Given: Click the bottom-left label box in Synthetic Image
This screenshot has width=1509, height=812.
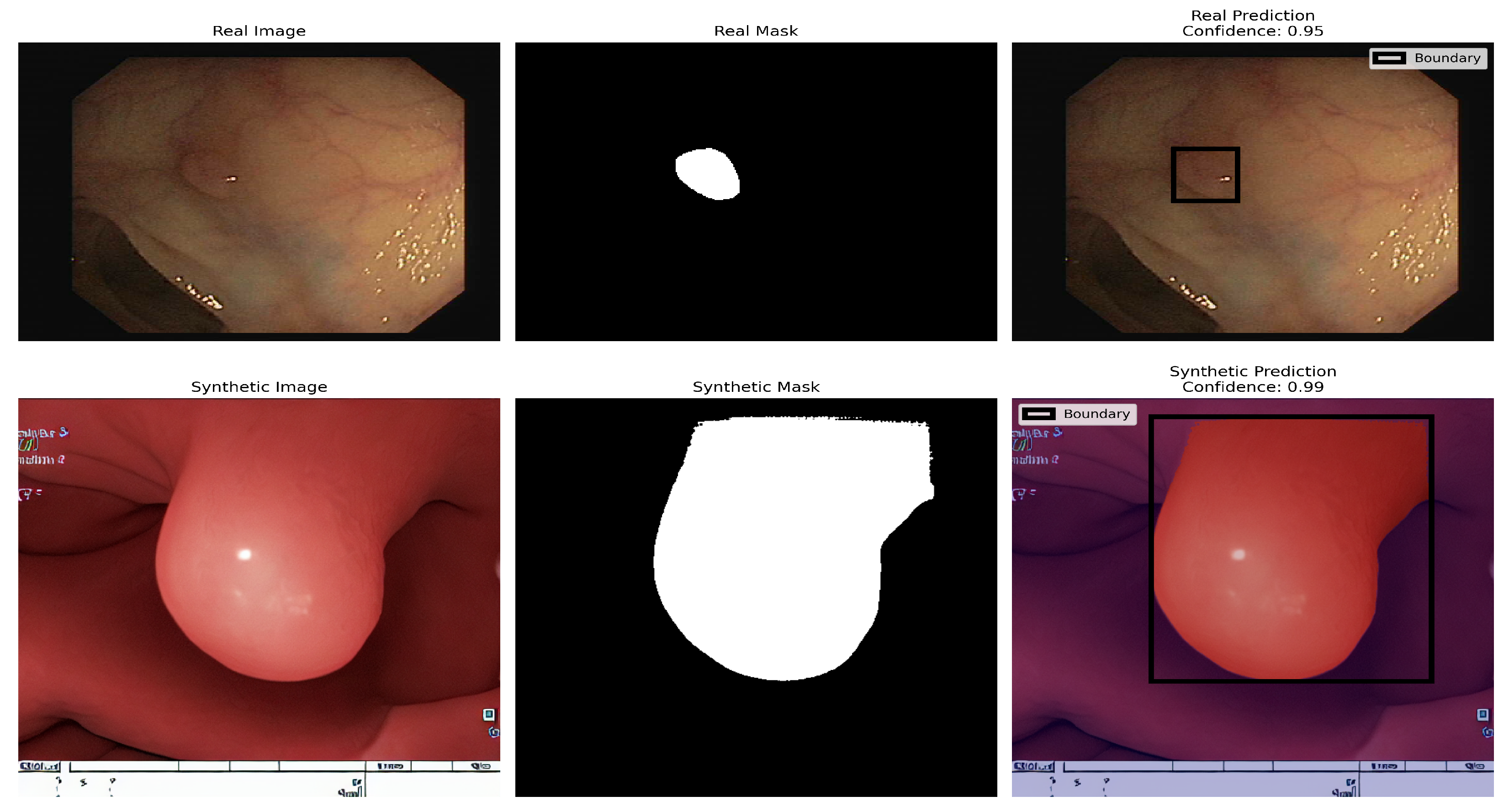Looking at the screenshot, I should (x=39, y=766).
